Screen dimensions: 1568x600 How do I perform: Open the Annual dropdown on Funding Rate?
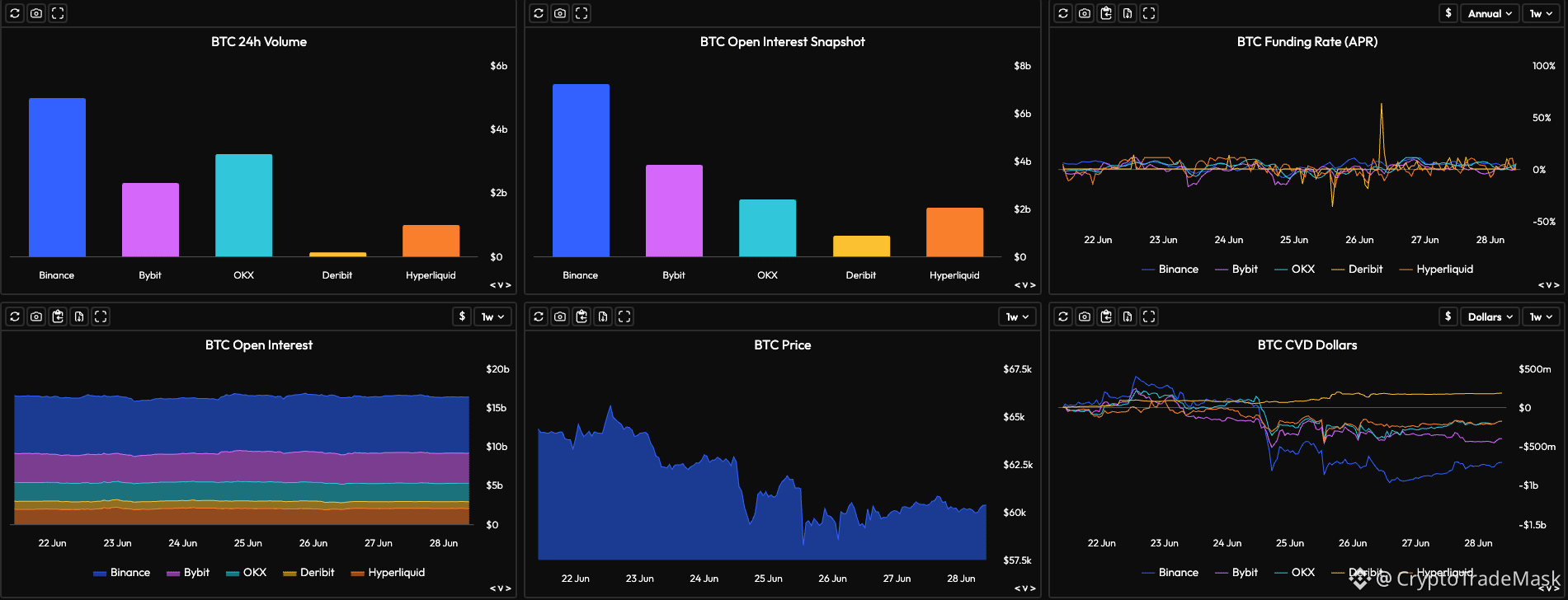point(1490,13)
